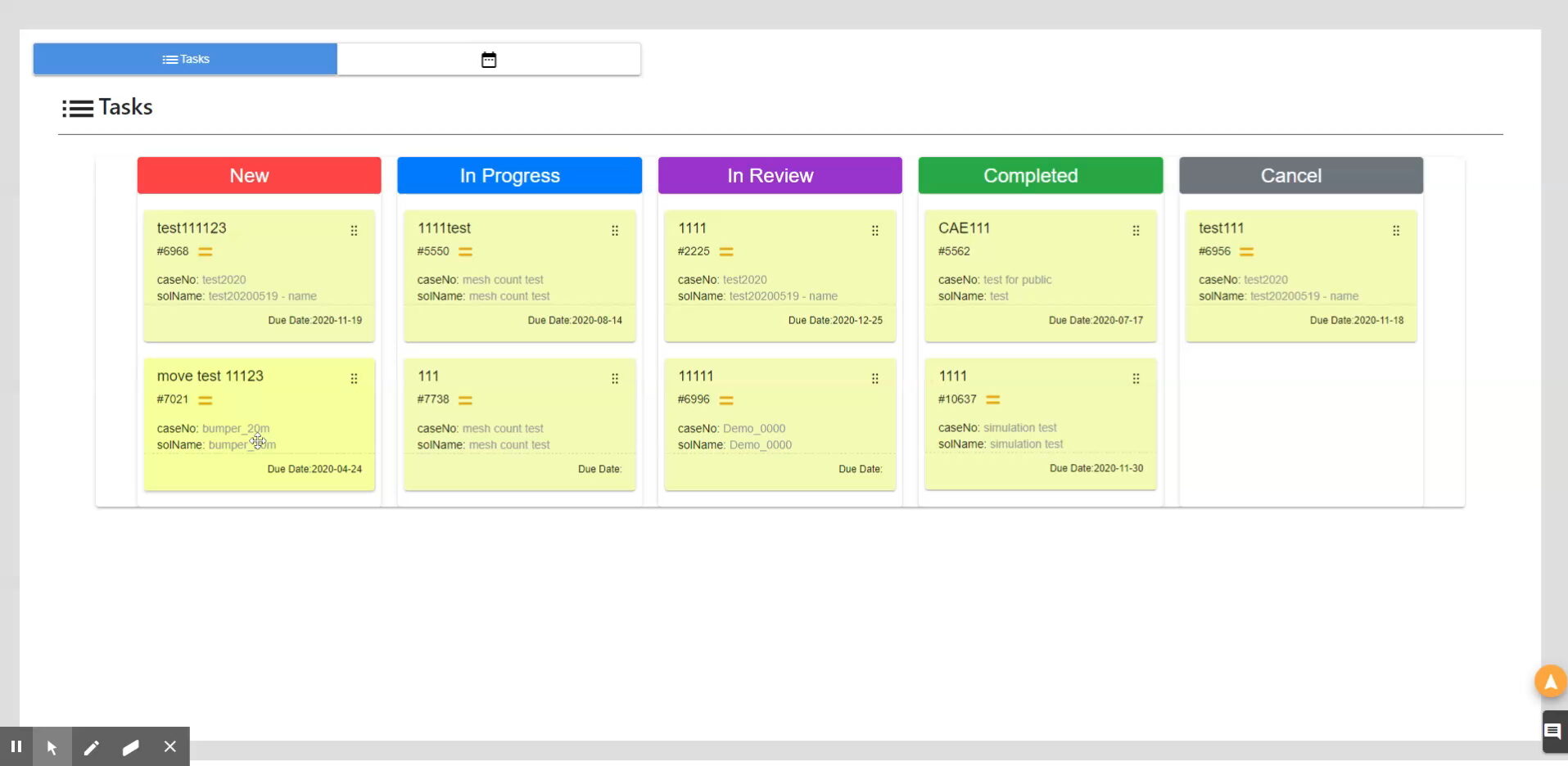Click drag handle dots on 1111test card
The height and width of the screenshot is (766, 1568).
[x=615, y=231]
